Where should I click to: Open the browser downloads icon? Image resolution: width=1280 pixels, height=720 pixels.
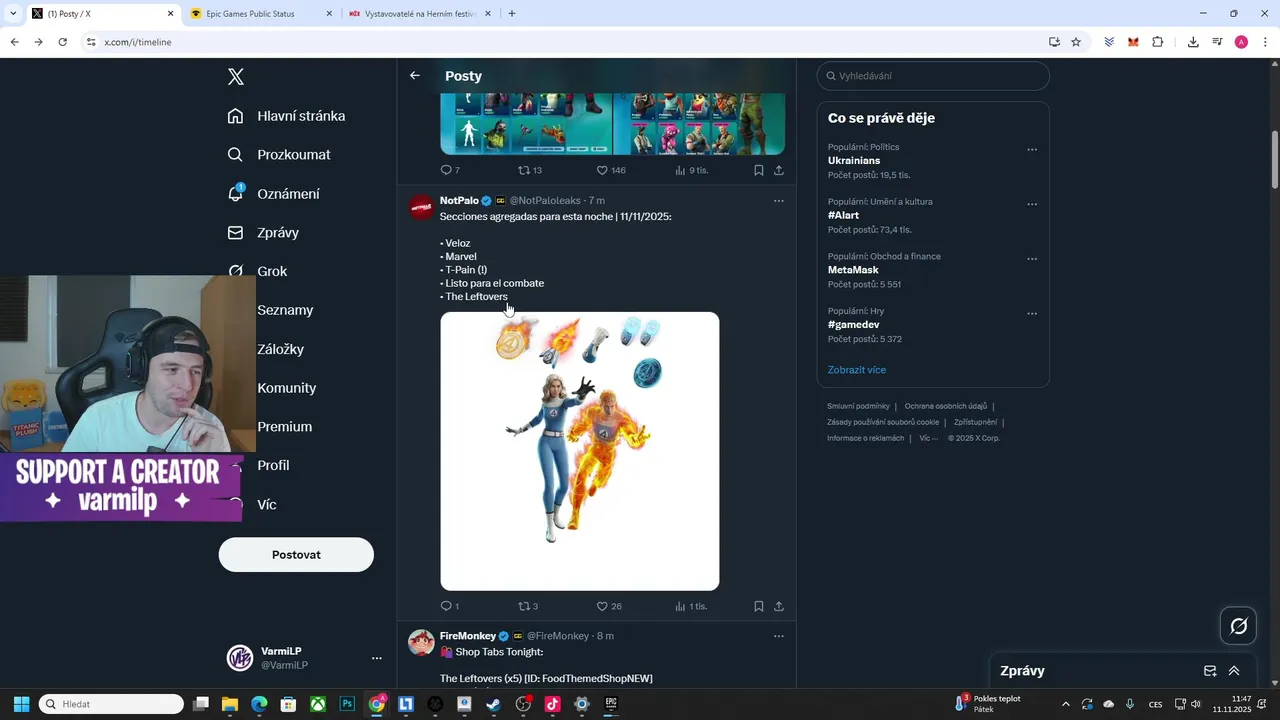1193,42
